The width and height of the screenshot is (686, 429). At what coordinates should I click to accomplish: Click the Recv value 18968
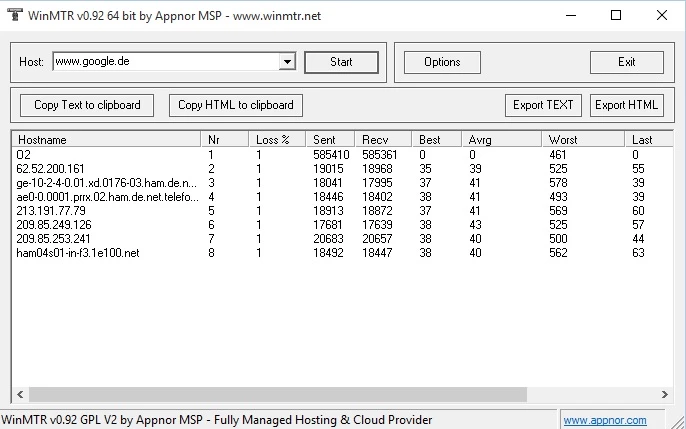click(377, 169)
